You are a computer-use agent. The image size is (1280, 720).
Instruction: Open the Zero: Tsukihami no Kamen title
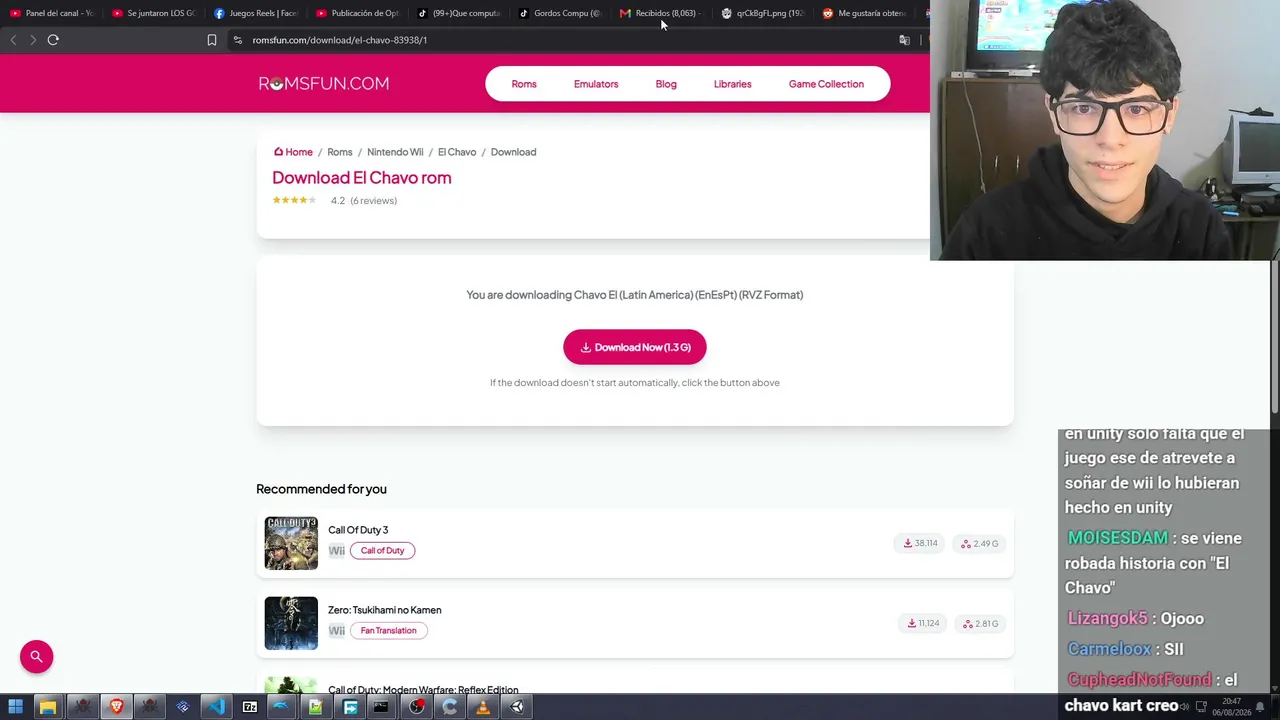point(385,610)
